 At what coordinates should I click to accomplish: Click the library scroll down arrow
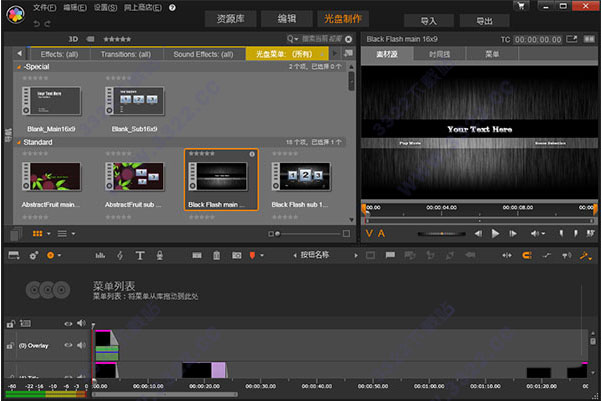click(351, 220)
